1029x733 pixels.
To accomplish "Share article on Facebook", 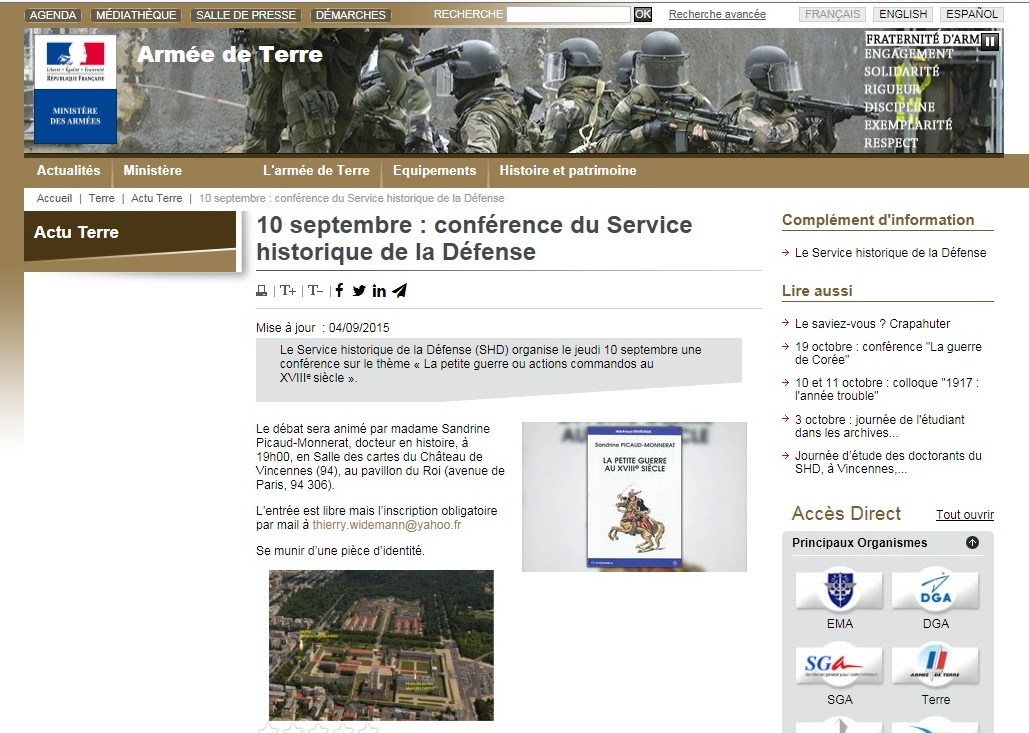I will click(x=339, y=291).
